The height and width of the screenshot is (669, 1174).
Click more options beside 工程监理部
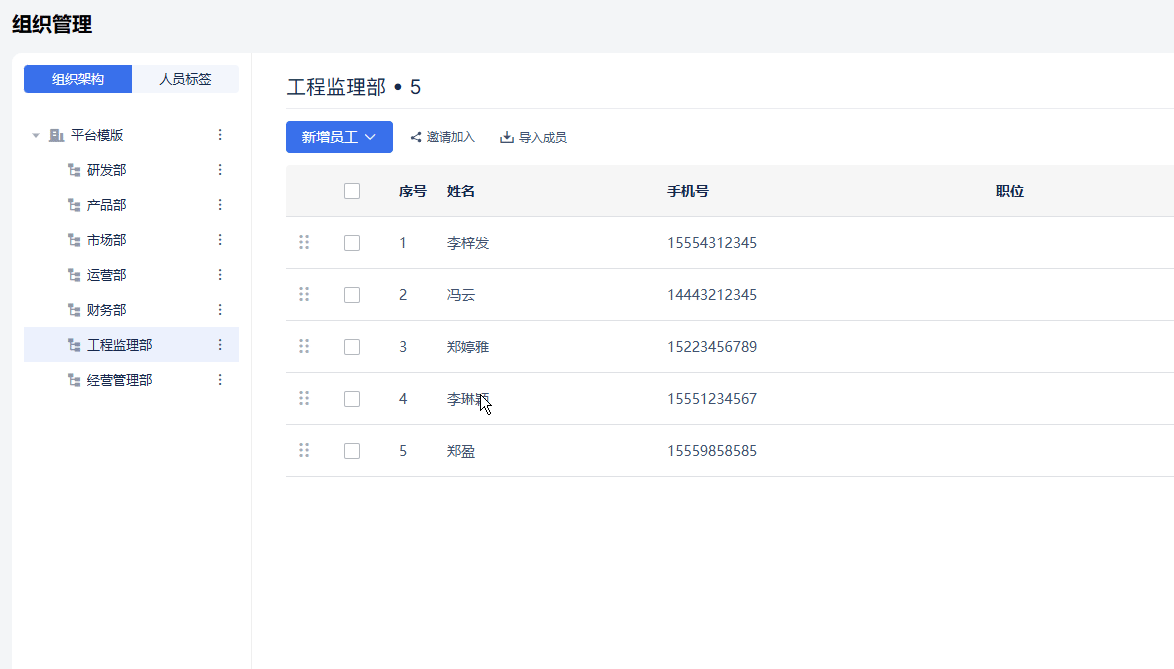(x=220, y=345)
